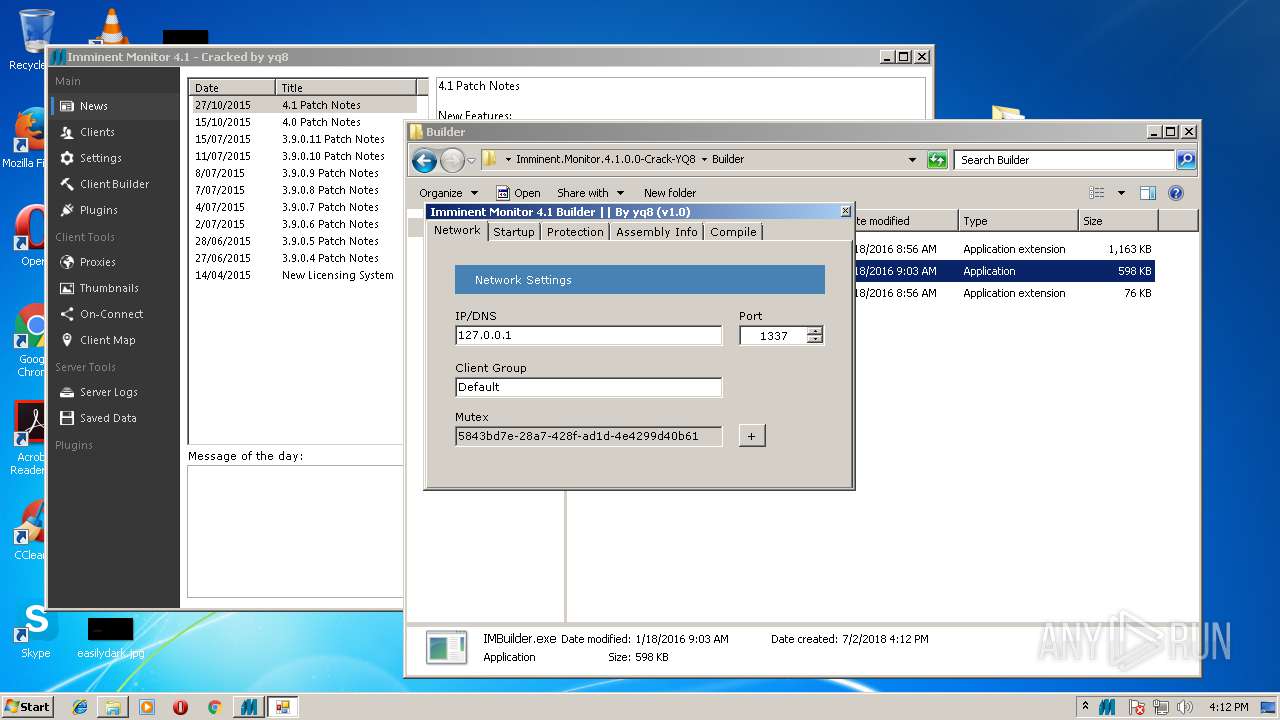The height and width of the screenshot is (720, 1280).
Task: Click the Start button
Action: (x=27, y=707)
